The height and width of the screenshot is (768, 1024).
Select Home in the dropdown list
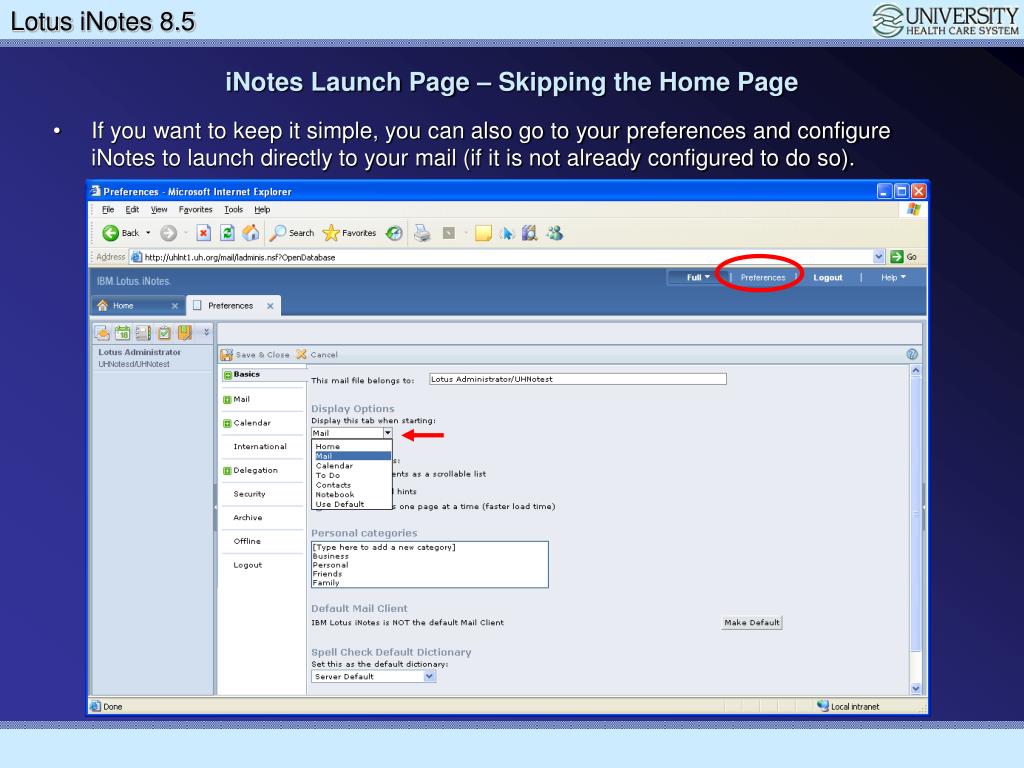(351, 447)
